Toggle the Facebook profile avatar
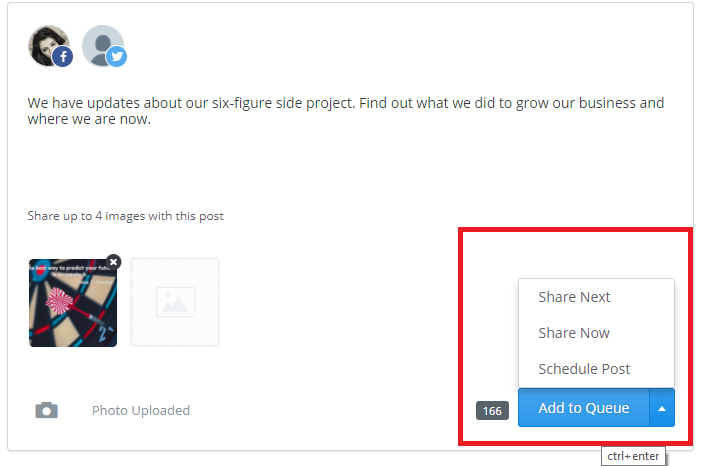704x466 pixels. click(47, 44)
